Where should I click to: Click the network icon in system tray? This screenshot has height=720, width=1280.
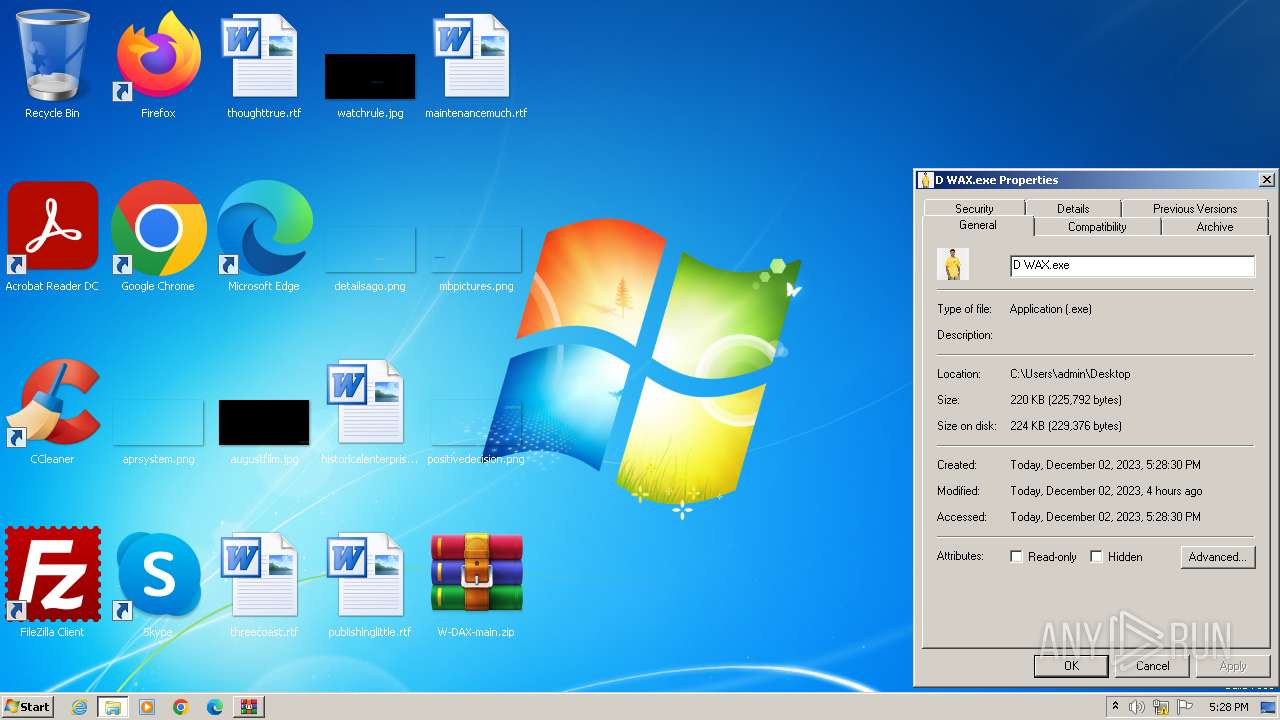coord(1161,707)
